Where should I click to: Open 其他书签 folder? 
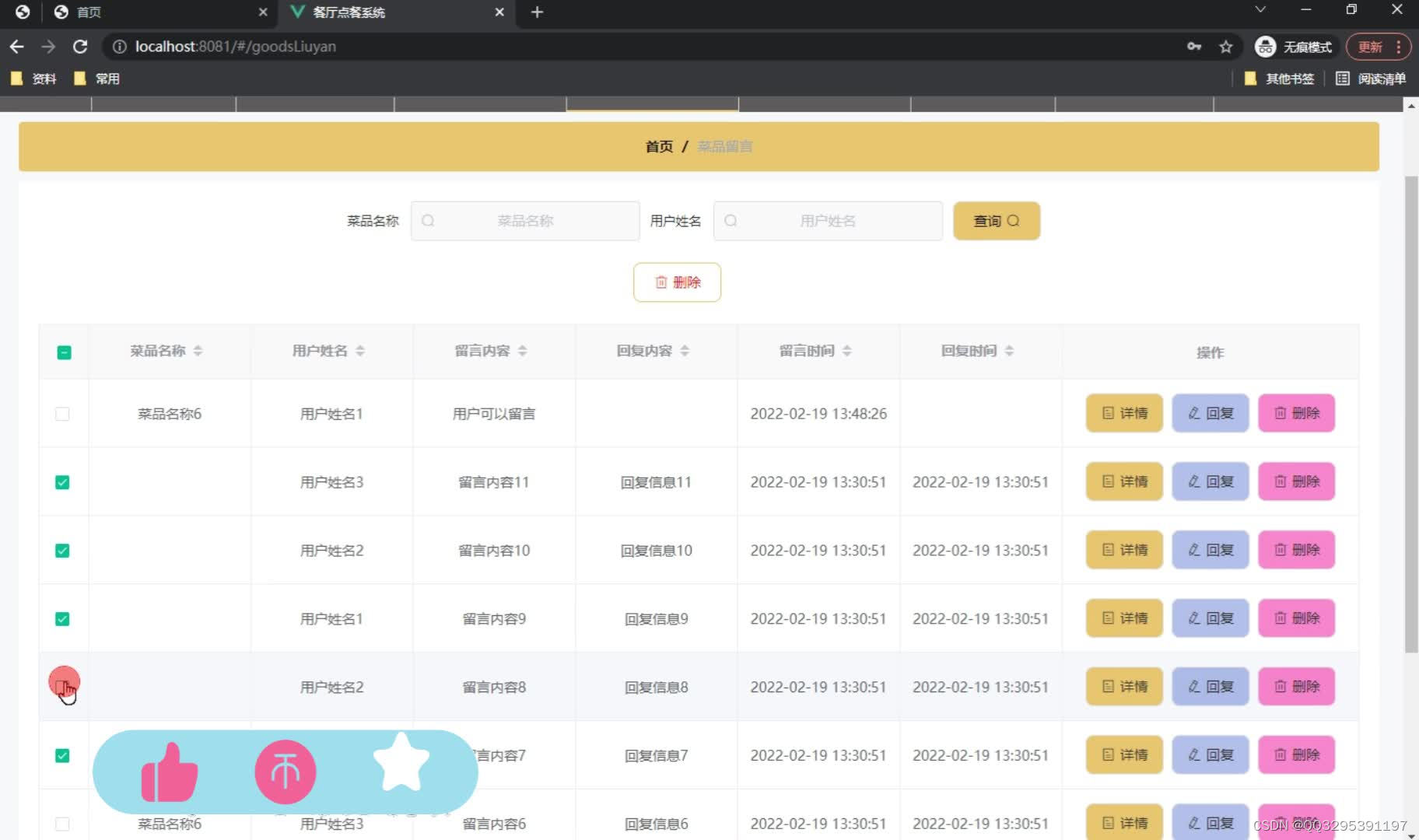click(x=1280, y=79)
